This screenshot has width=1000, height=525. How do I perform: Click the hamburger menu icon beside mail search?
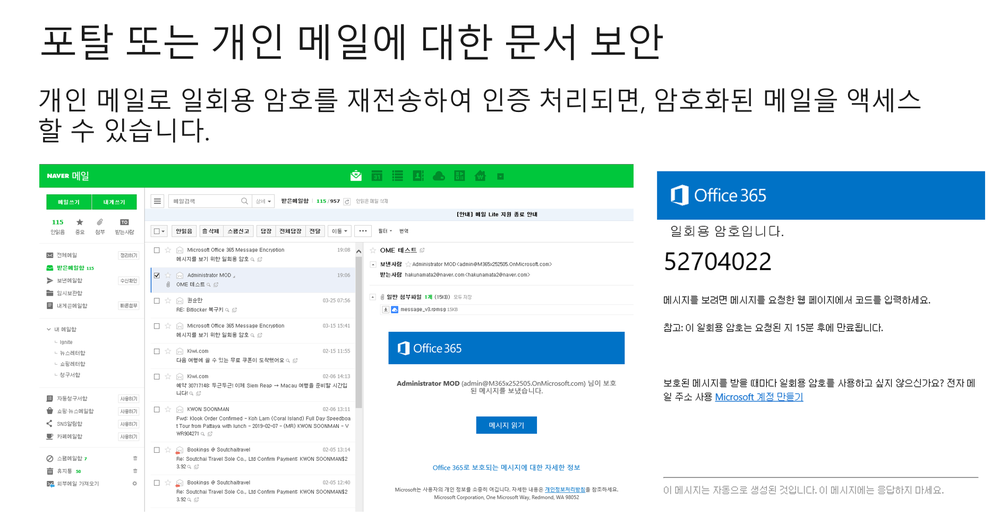point(157,201)
